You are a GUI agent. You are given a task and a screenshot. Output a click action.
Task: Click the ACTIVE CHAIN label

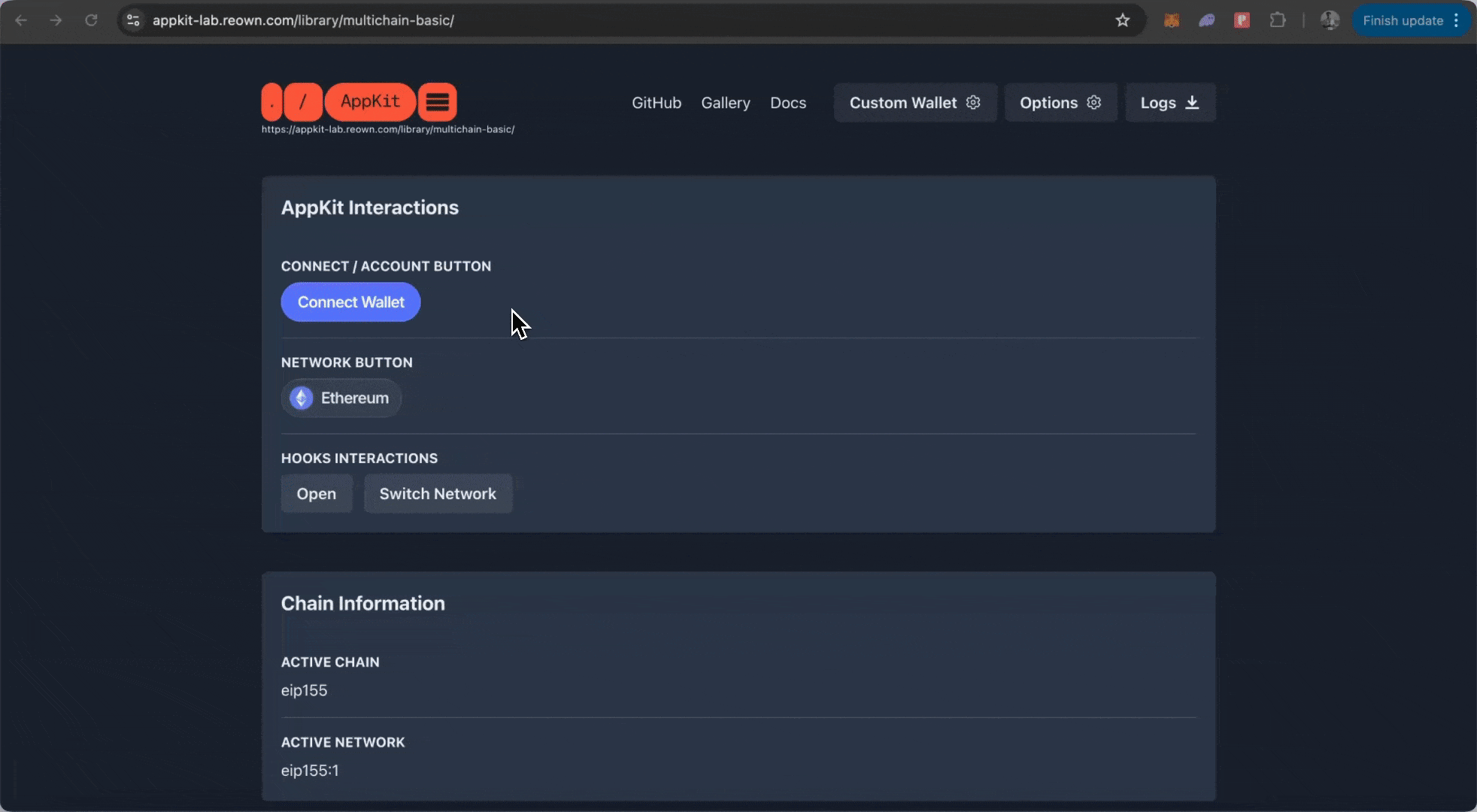(x=330, y=662)
